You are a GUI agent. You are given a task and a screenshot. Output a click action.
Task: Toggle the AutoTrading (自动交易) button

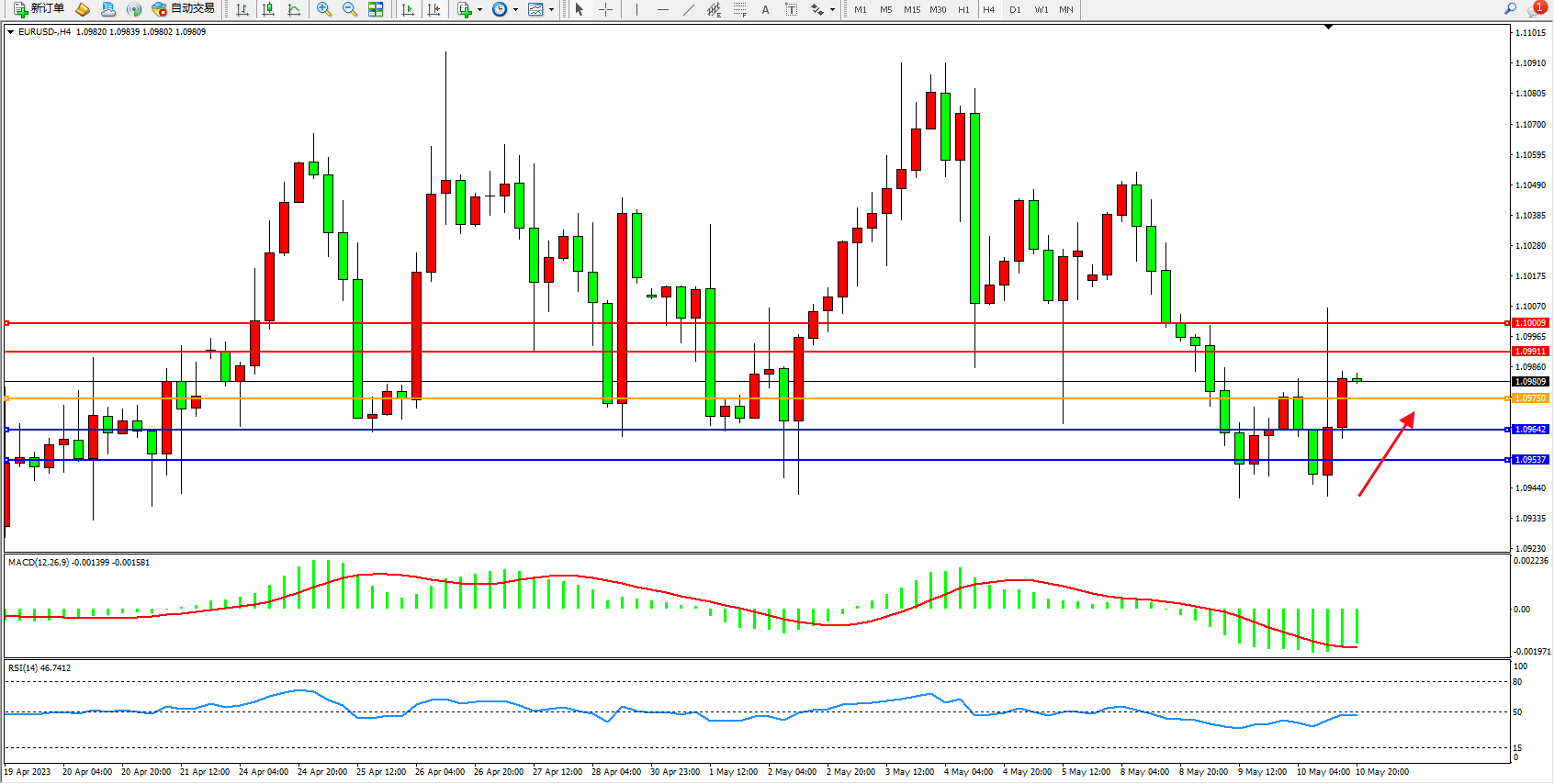point(184,9)
